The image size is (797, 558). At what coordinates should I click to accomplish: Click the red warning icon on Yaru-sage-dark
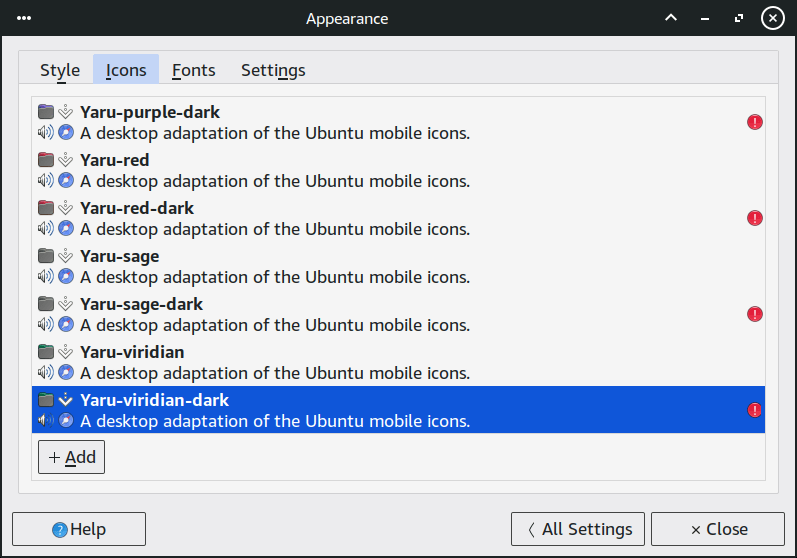[x=755, y=314]
